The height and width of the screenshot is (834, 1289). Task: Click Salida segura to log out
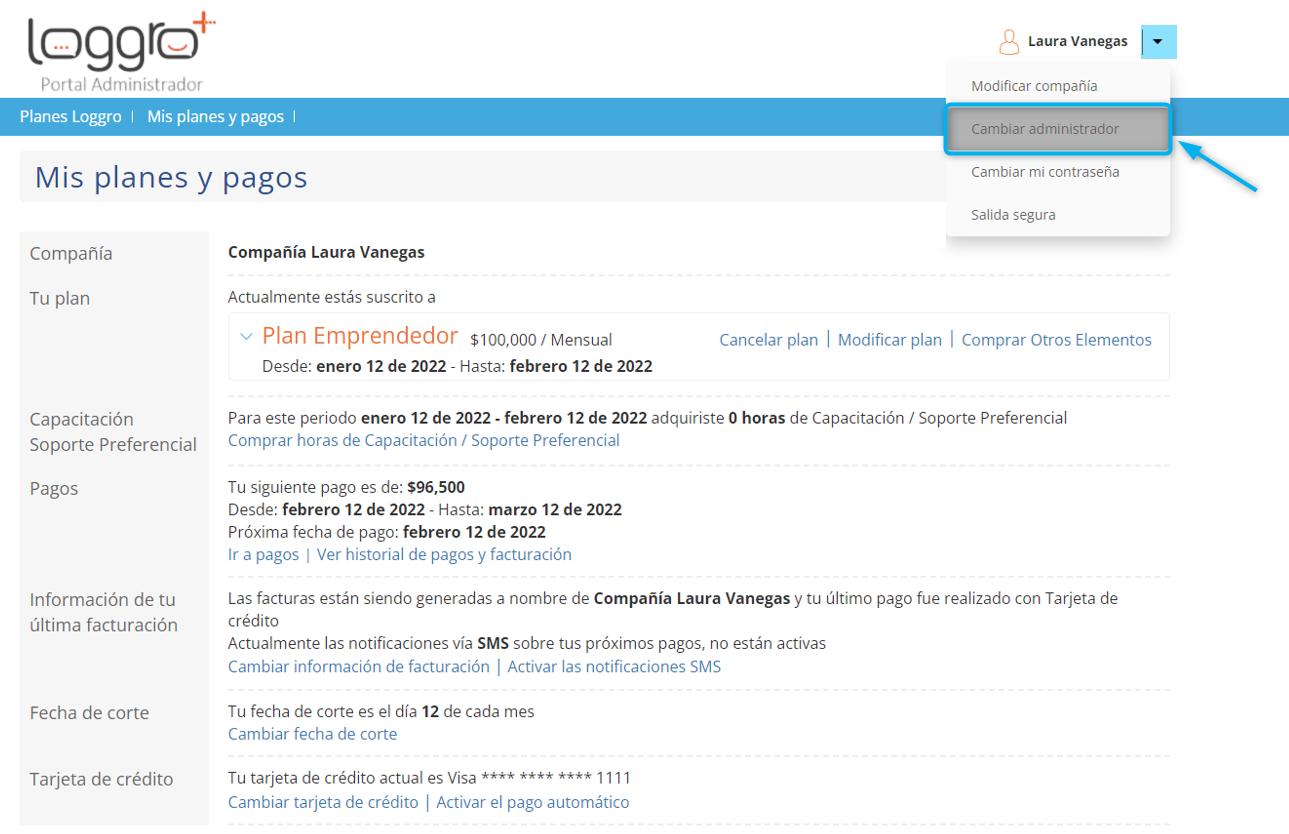(1013, 215)
